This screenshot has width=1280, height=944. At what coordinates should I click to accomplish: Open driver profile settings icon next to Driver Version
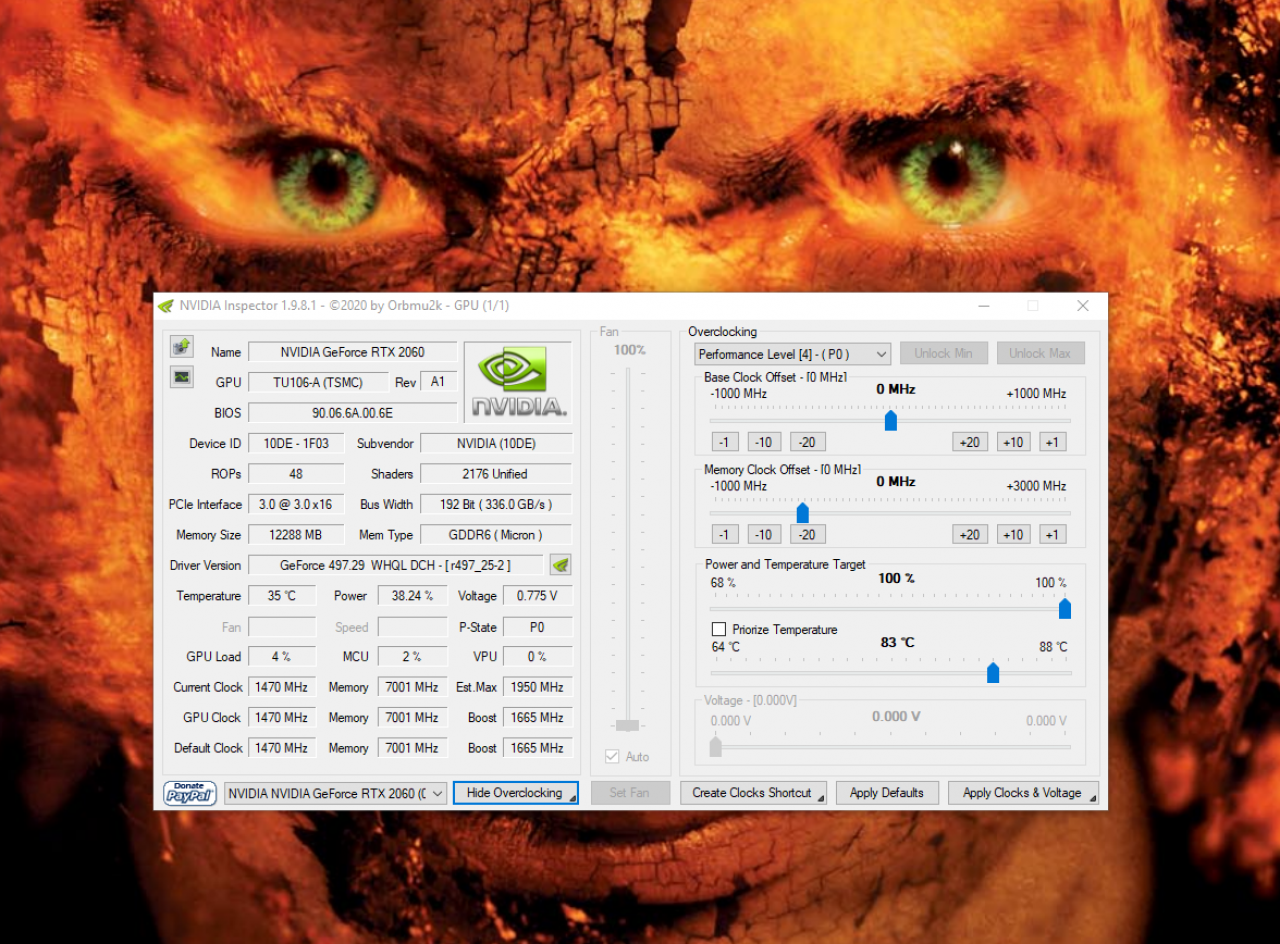(x=561, y=565)
